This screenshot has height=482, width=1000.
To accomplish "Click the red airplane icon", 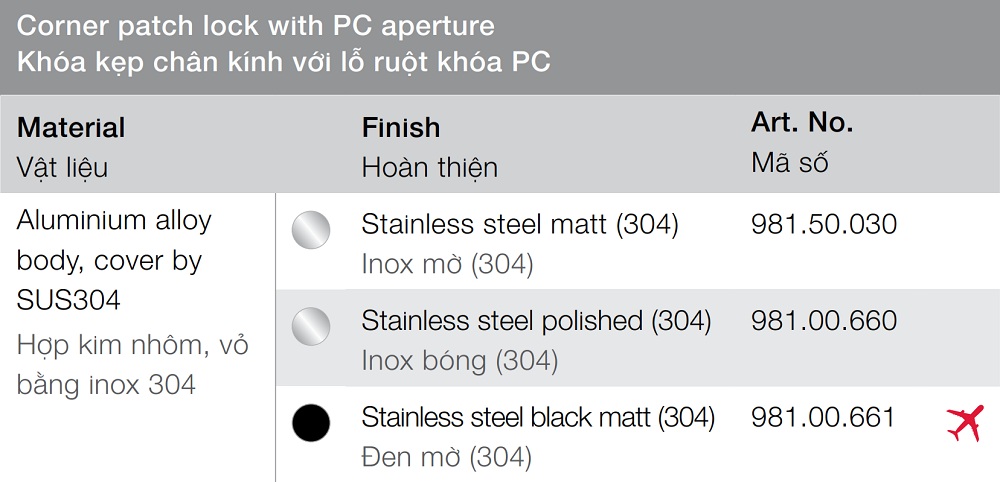I will coord(963,424).
